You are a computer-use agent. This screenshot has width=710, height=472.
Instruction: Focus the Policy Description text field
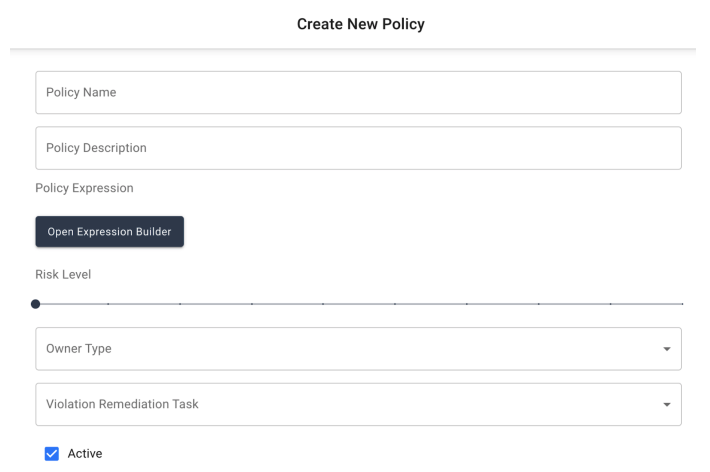[358, 148]
